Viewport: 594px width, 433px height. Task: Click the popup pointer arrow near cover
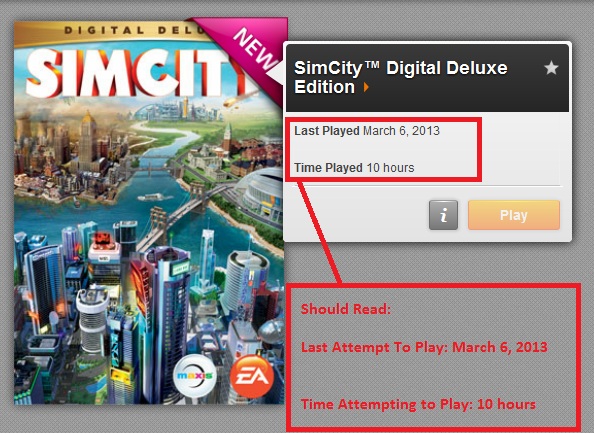[275, 72]
